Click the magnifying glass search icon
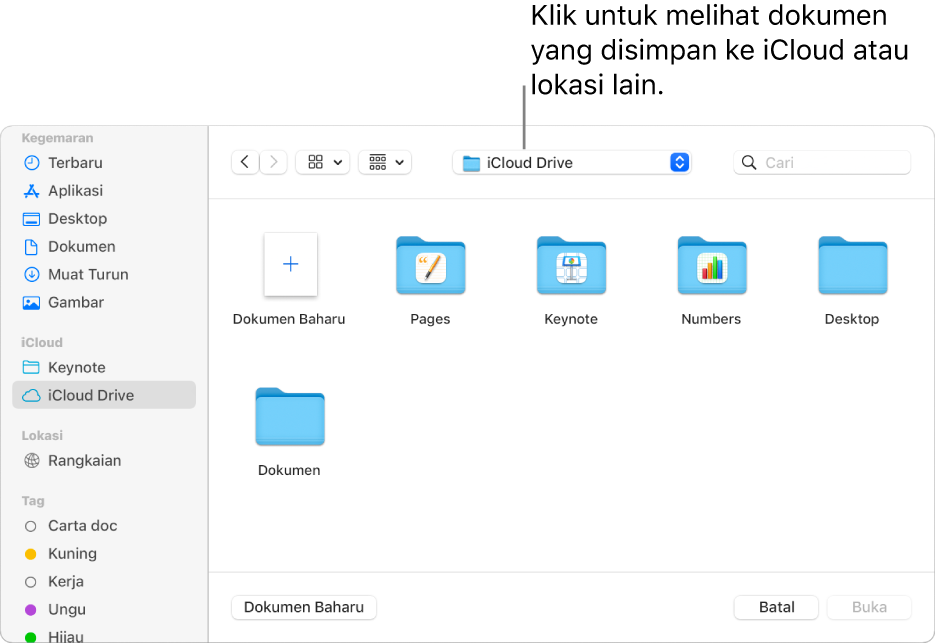 point(749,163)
